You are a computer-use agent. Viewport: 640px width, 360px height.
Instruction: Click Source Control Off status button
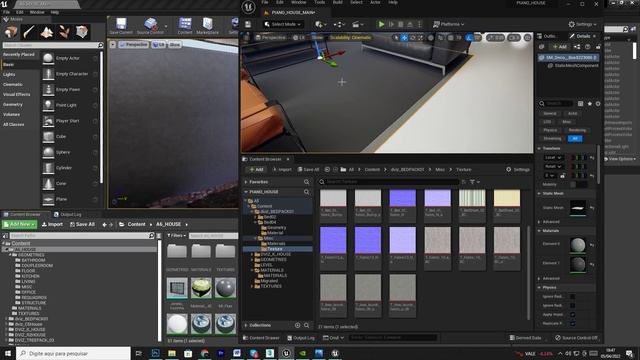576,338
